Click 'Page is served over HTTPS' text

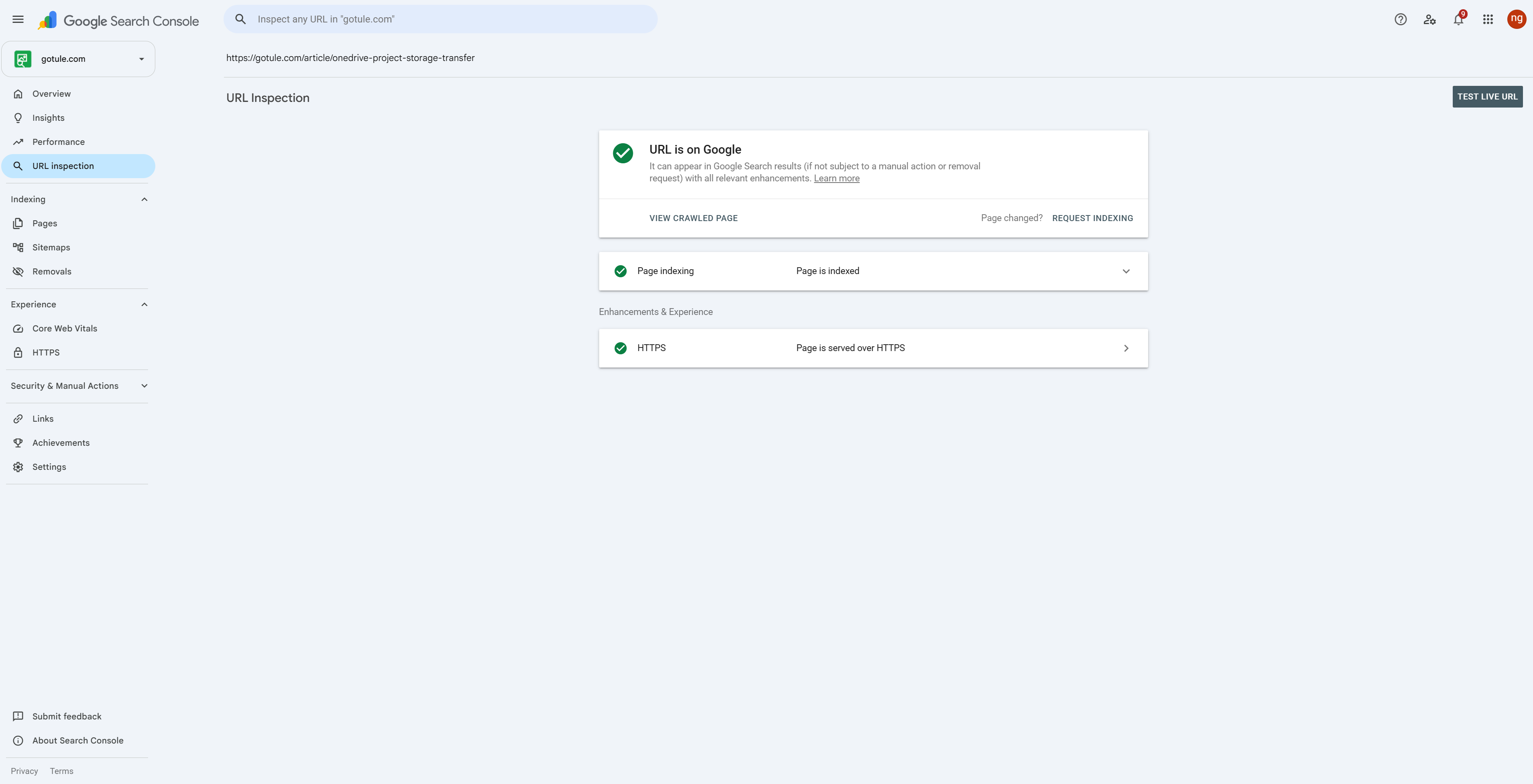point(850,348)
